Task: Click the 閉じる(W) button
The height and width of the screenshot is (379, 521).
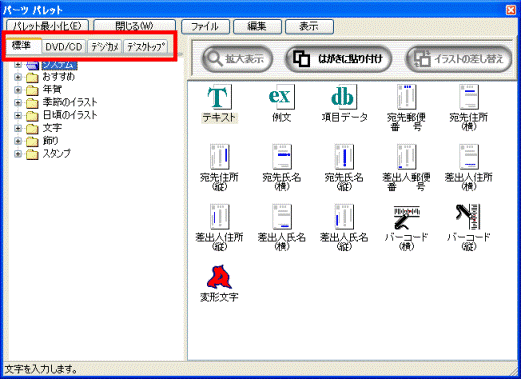Action: (134, 26)
